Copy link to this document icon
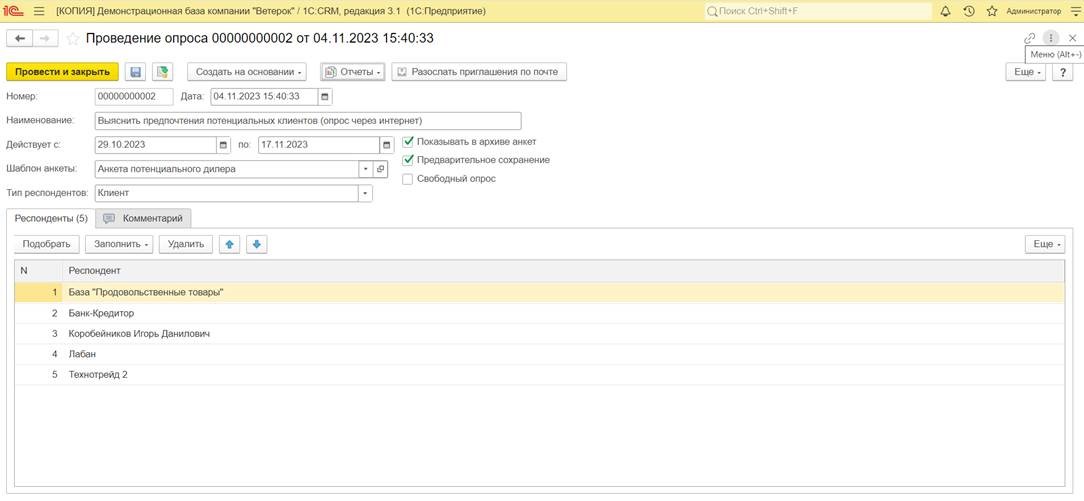 [x=1029, y=39]
